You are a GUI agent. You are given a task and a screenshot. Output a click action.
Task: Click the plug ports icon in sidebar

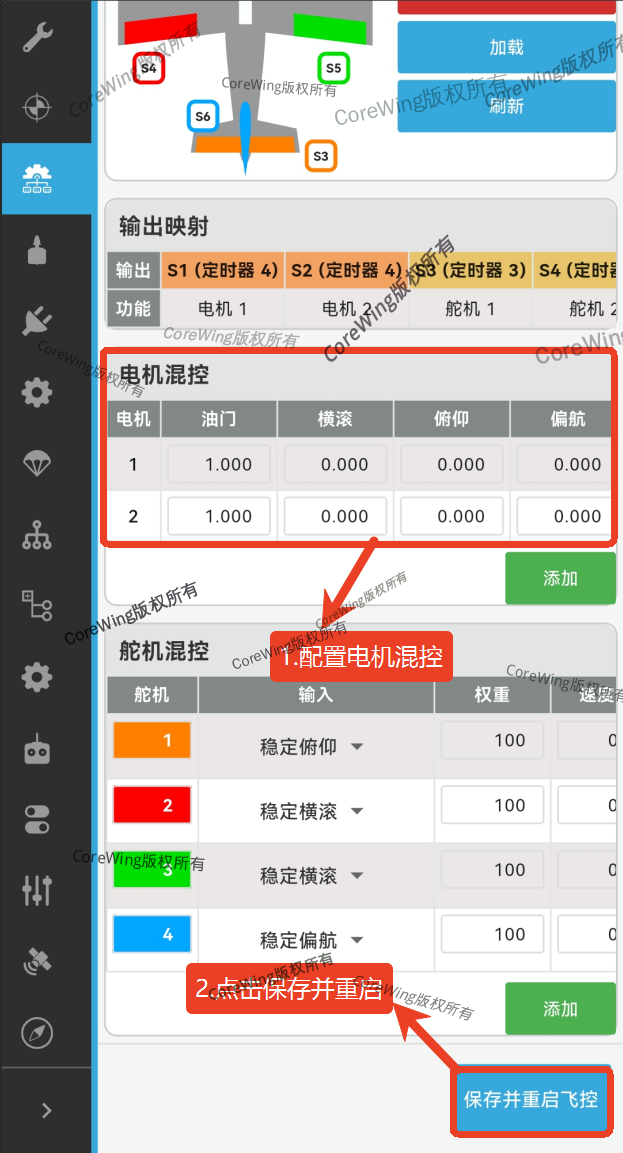pos(37,321)
